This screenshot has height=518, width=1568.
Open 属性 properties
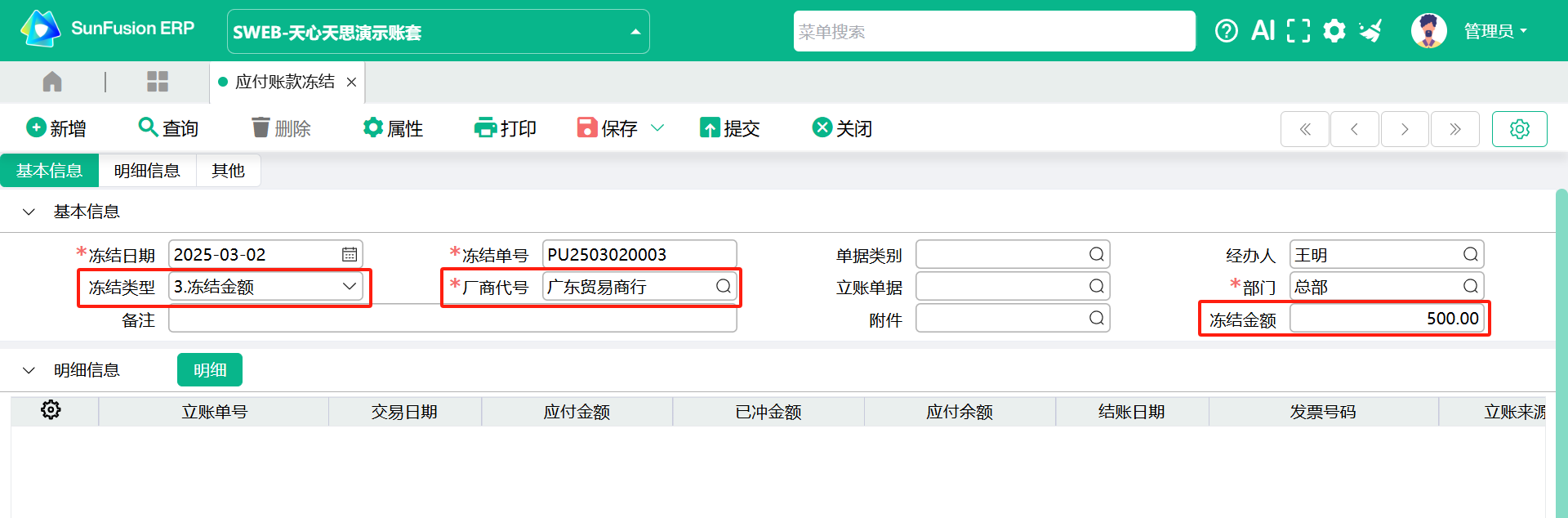click(393, 128)
